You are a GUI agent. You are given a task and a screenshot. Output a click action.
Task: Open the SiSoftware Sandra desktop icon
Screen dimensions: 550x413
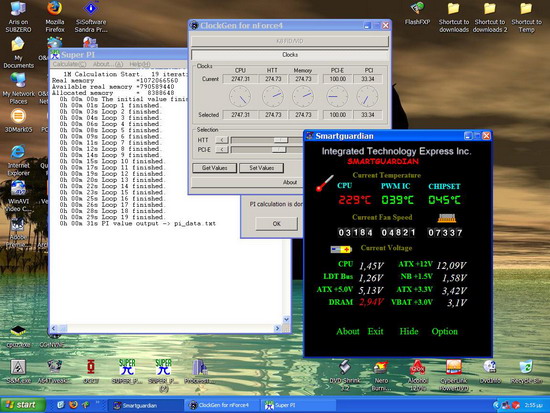(x=91, y=16)
